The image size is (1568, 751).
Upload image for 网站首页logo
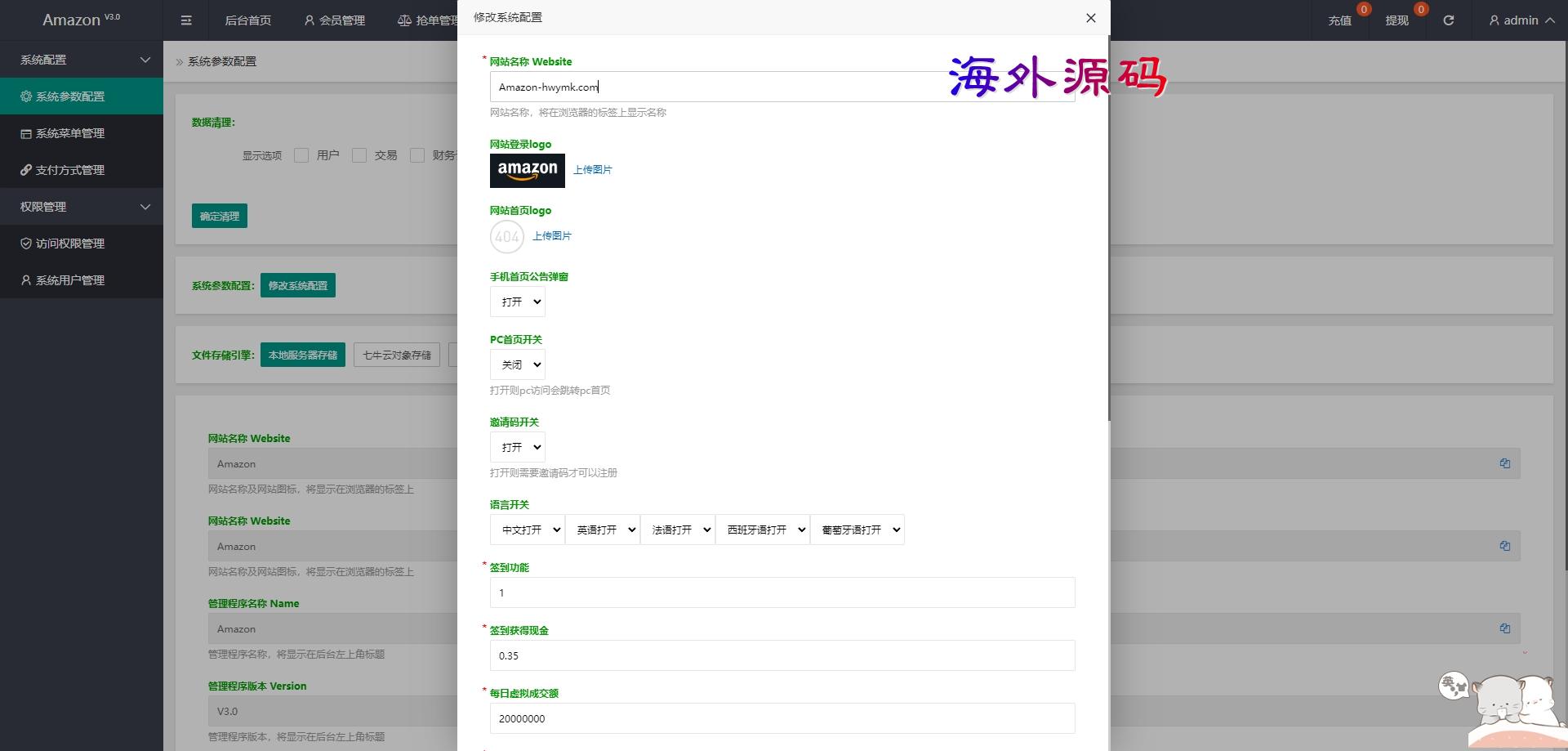pyautogui.click(x=552, y=235)
